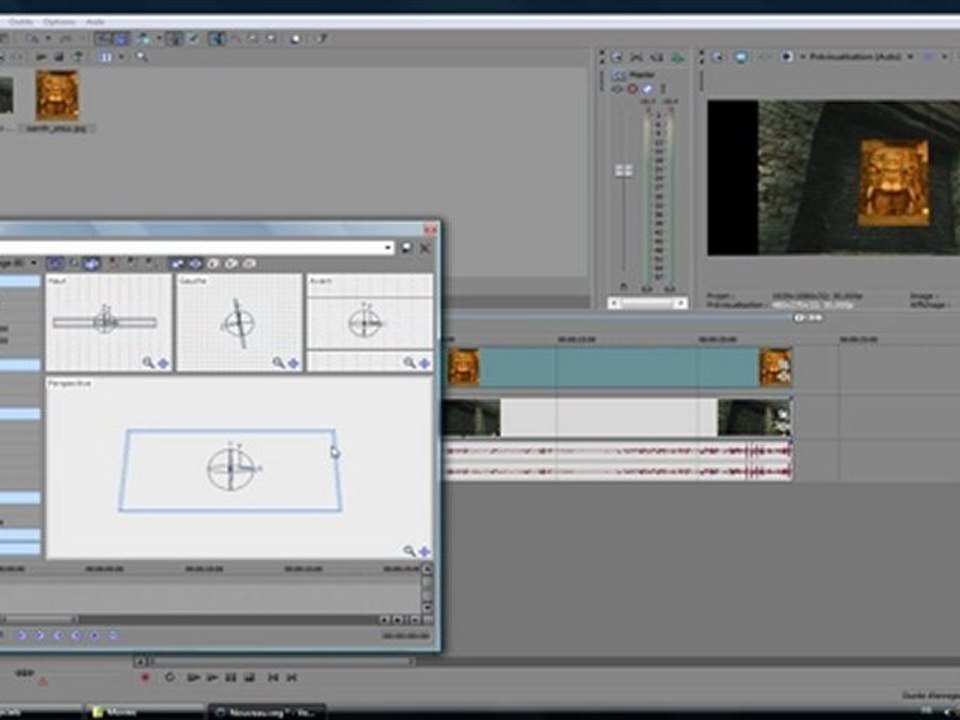Zoom the Avant view with its magnifier icon
Image resolution: width=960 pixels, height=720 pixels.
pyautogui.click(x=410, y=362)
